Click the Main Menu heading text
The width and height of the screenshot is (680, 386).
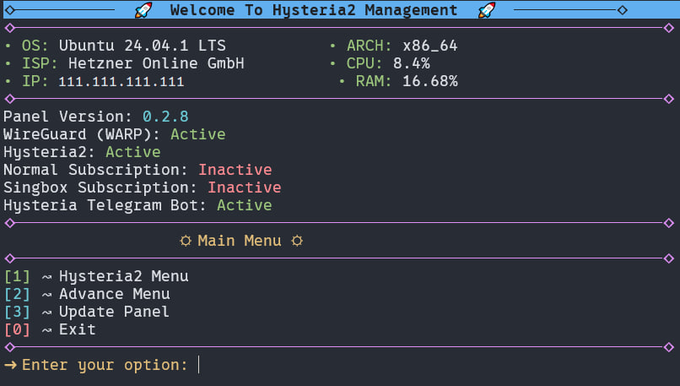coord(239,241)
